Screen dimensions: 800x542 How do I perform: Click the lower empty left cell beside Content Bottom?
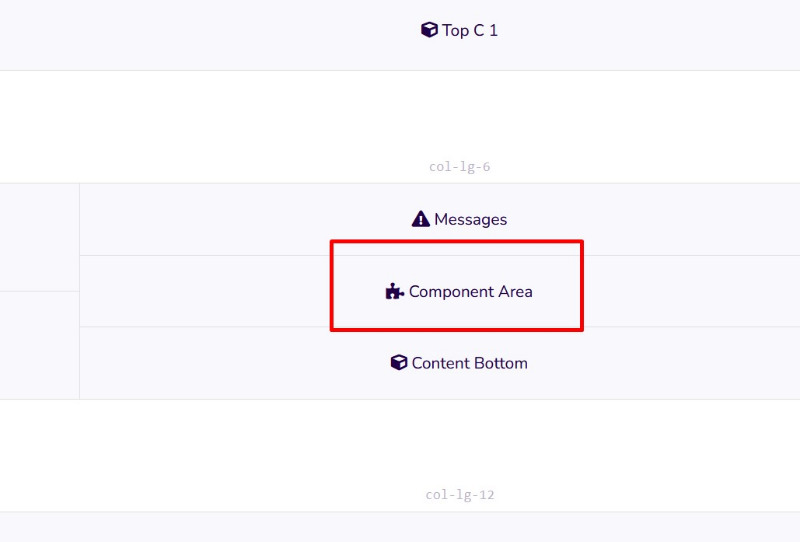pos(39,345)
